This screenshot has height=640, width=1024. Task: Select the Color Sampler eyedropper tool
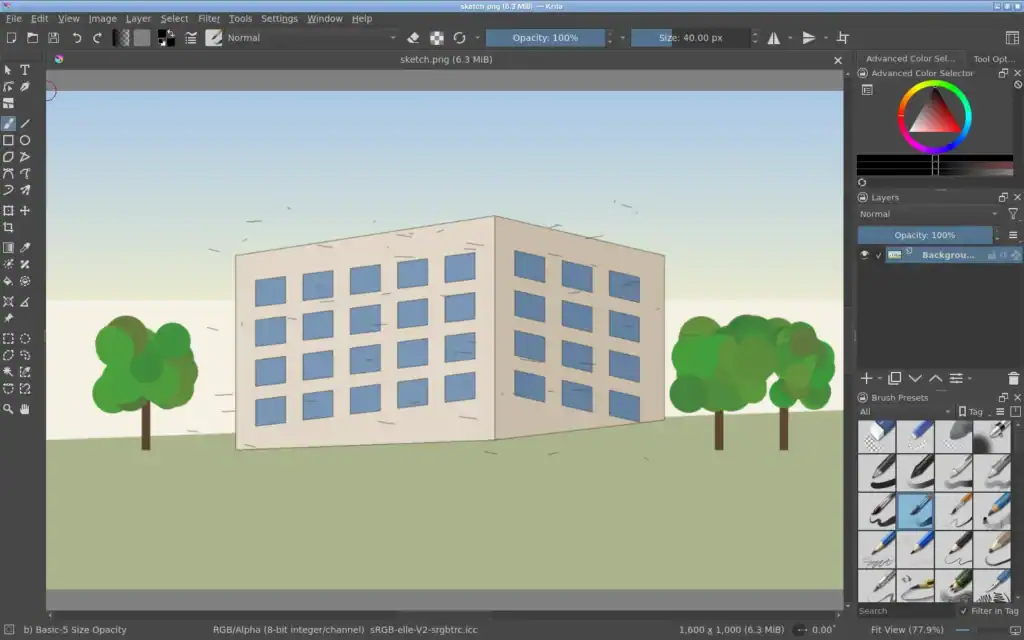(25, 248)
